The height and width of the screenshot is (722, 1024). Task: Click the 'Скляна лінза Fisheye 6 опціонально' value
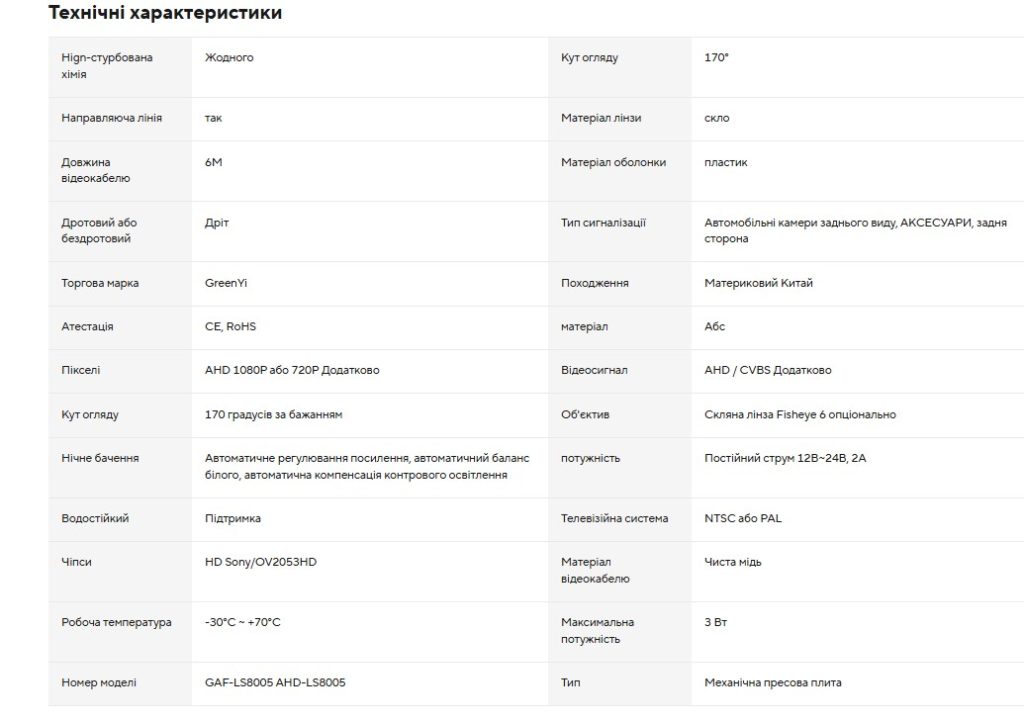point(800,414)
